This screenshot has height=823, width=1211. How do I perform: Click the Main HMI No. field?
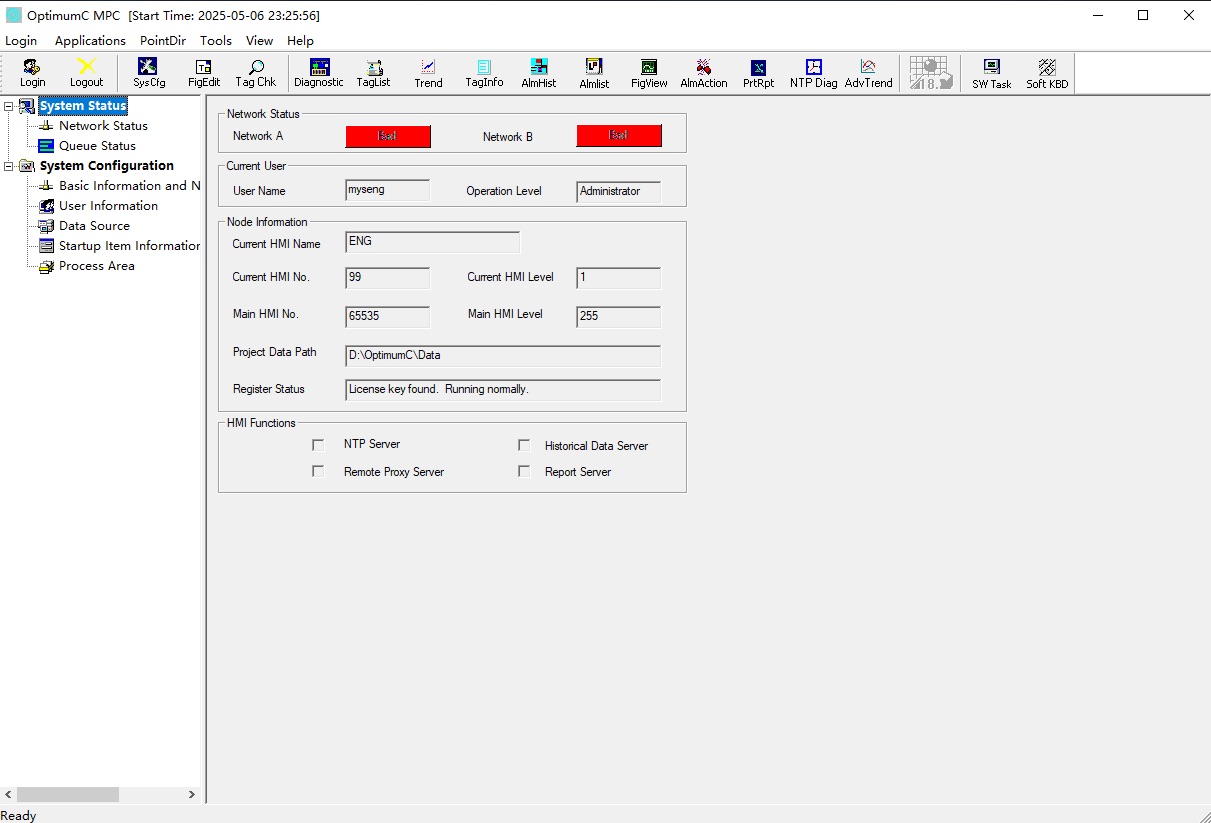tap(388, 317)
